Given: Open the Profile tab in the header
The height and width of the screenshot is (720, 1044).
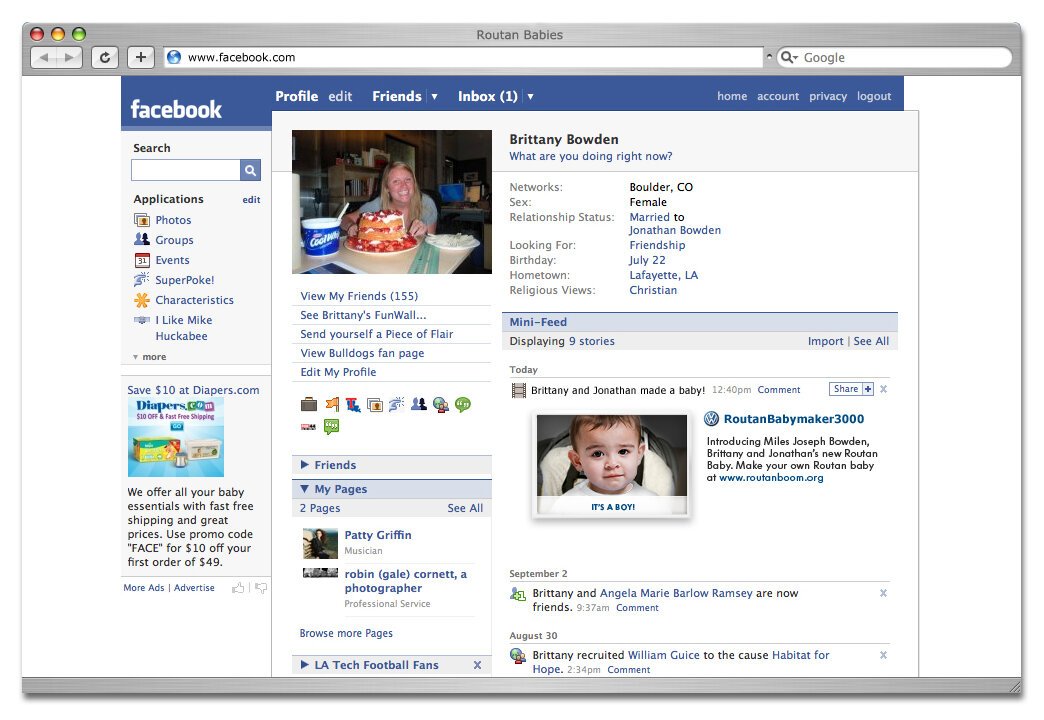Looking at the screenshot, I should tap(297, 97).
